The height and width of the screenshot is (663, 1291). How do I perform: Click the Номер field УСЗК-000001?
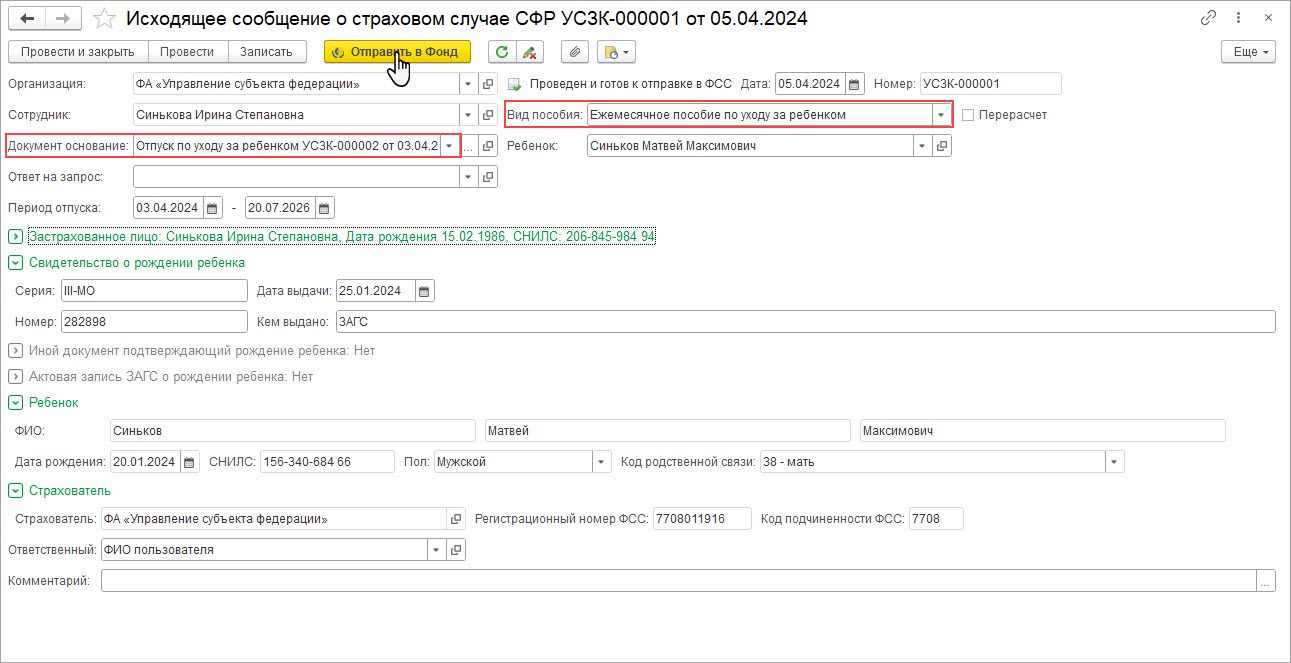tap(990, 84)
